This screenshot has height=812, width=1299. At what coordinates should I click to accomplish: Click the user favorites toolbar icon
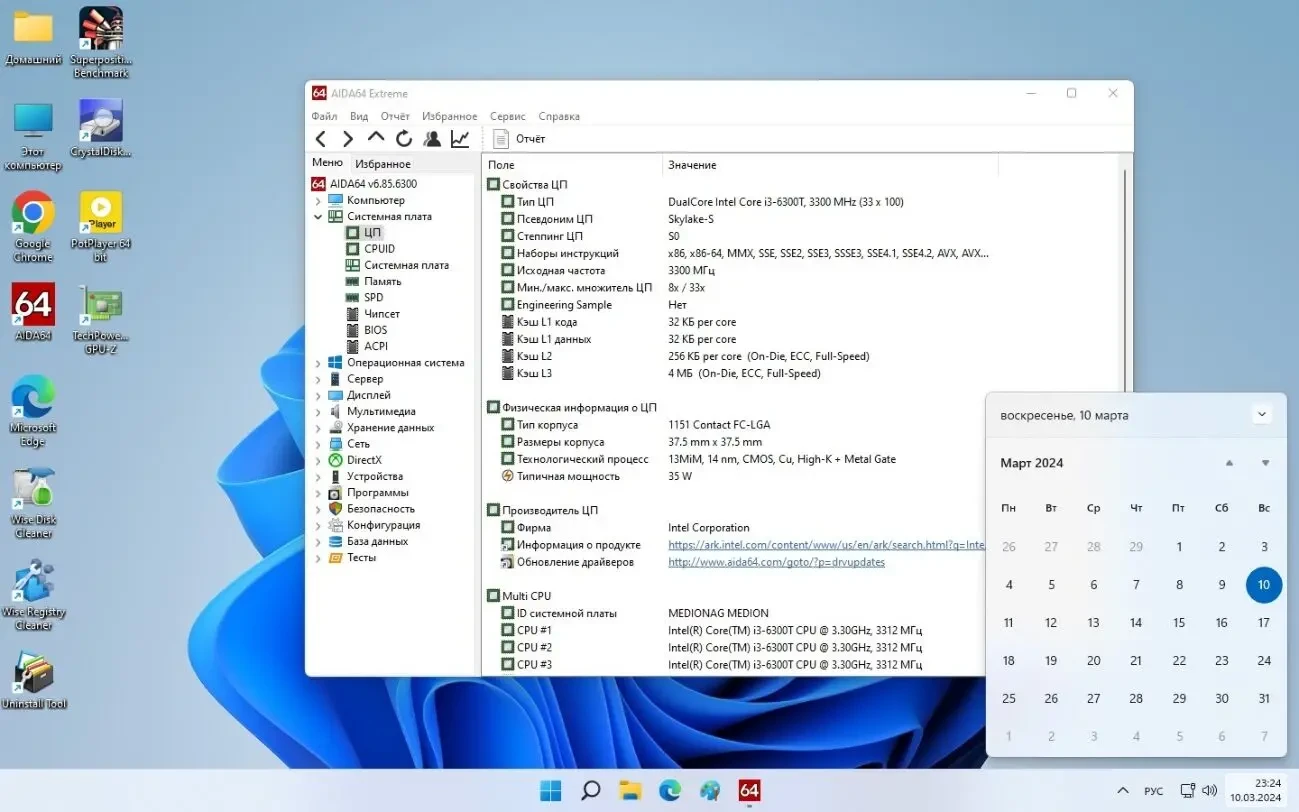432,139
